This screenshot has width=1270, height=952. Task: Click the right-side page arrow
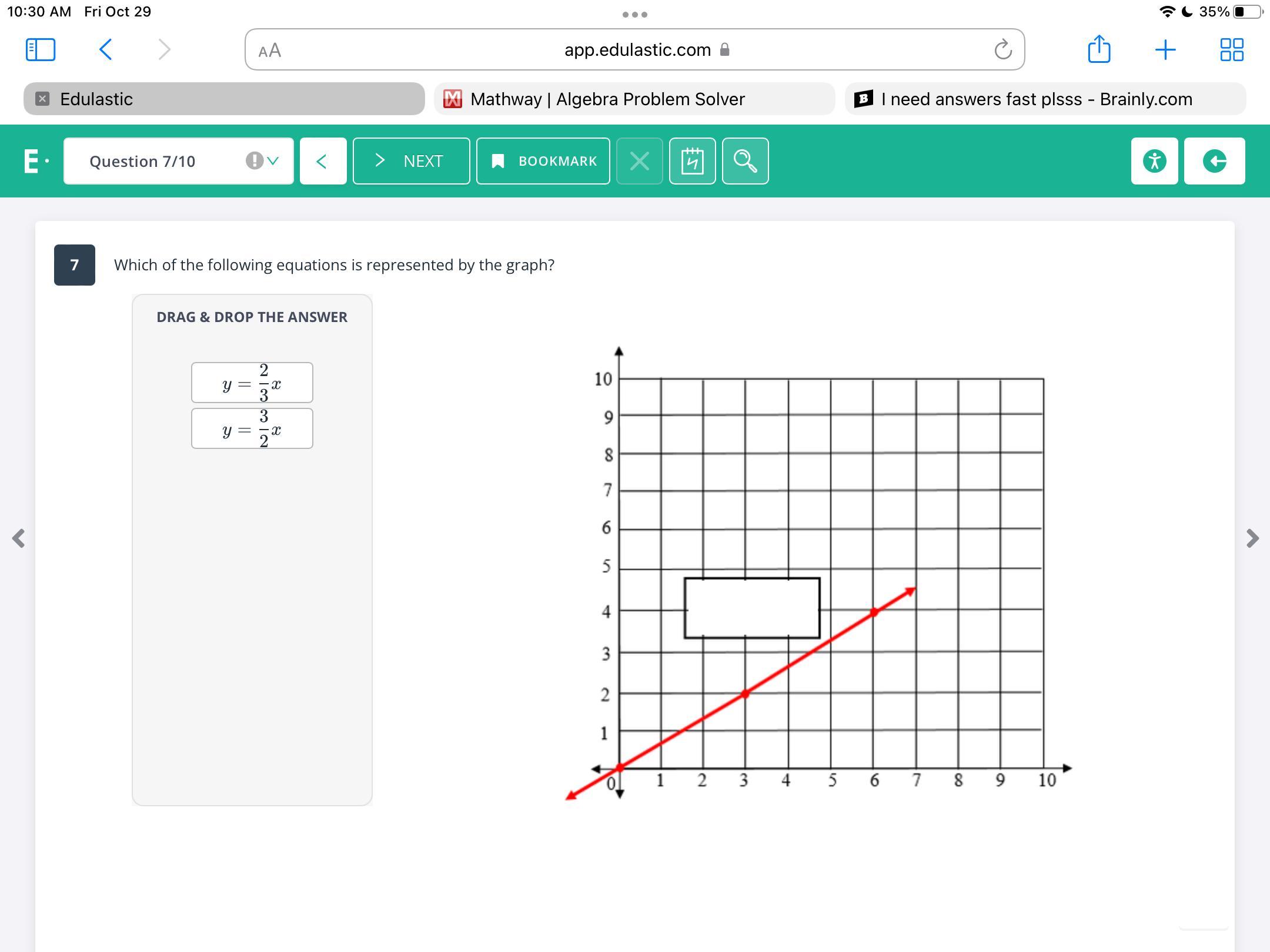(x=1252, y=538)
